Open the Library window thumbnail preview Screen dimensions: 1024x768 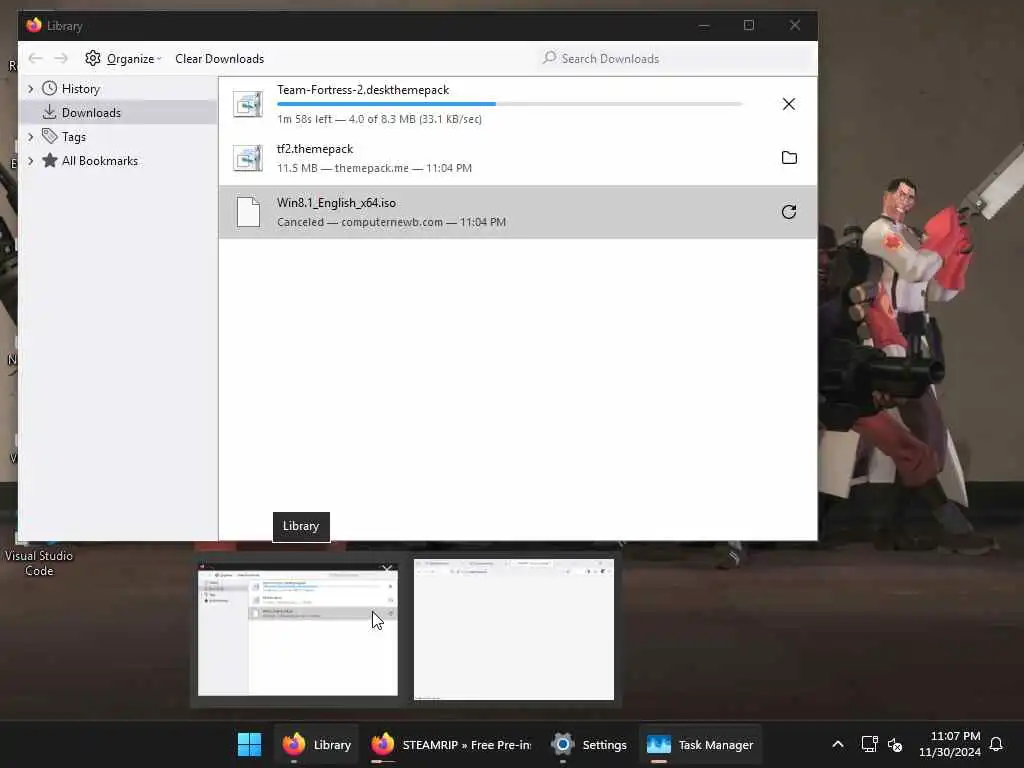pos(298,631)
